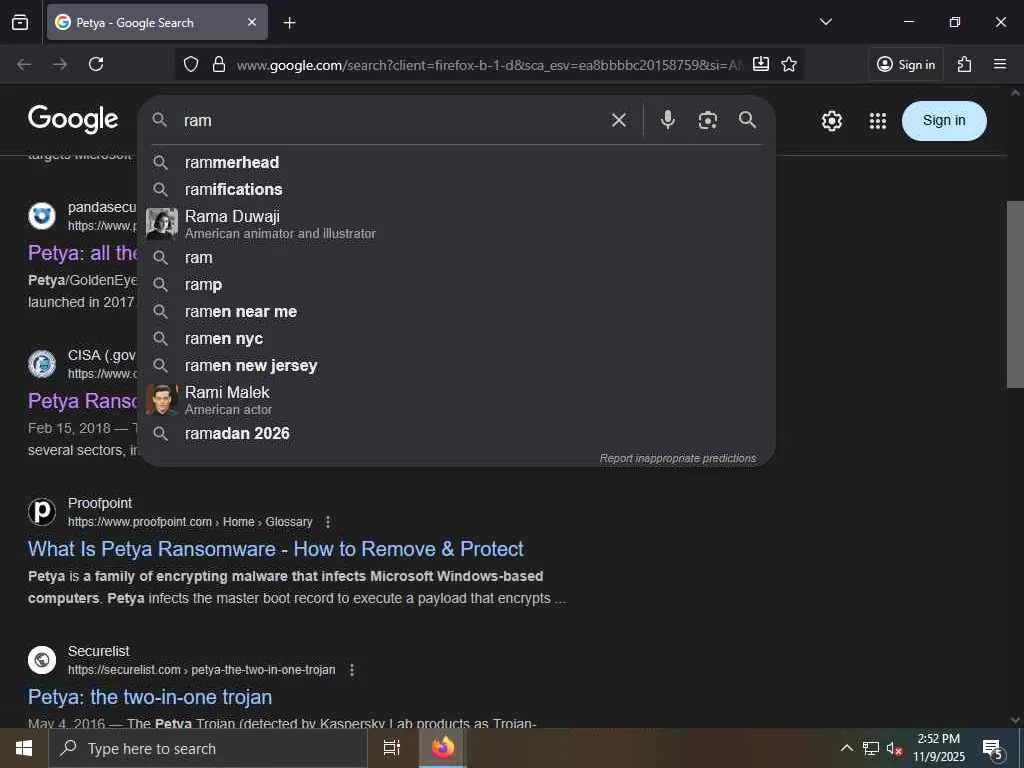The height and width of the screenshot is (768, 1024).
Task: Open the notification center icon
Action: 993,748
